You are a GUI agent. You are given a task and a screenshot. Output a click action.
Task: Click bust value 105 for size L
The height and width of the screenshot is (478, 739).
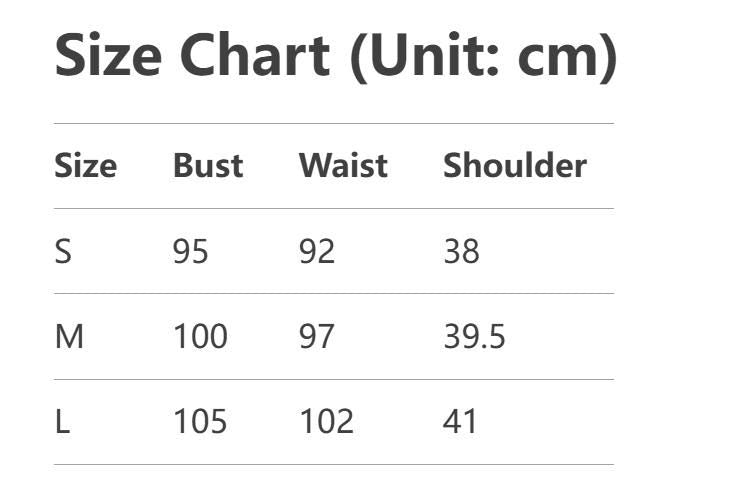point(200,422)
